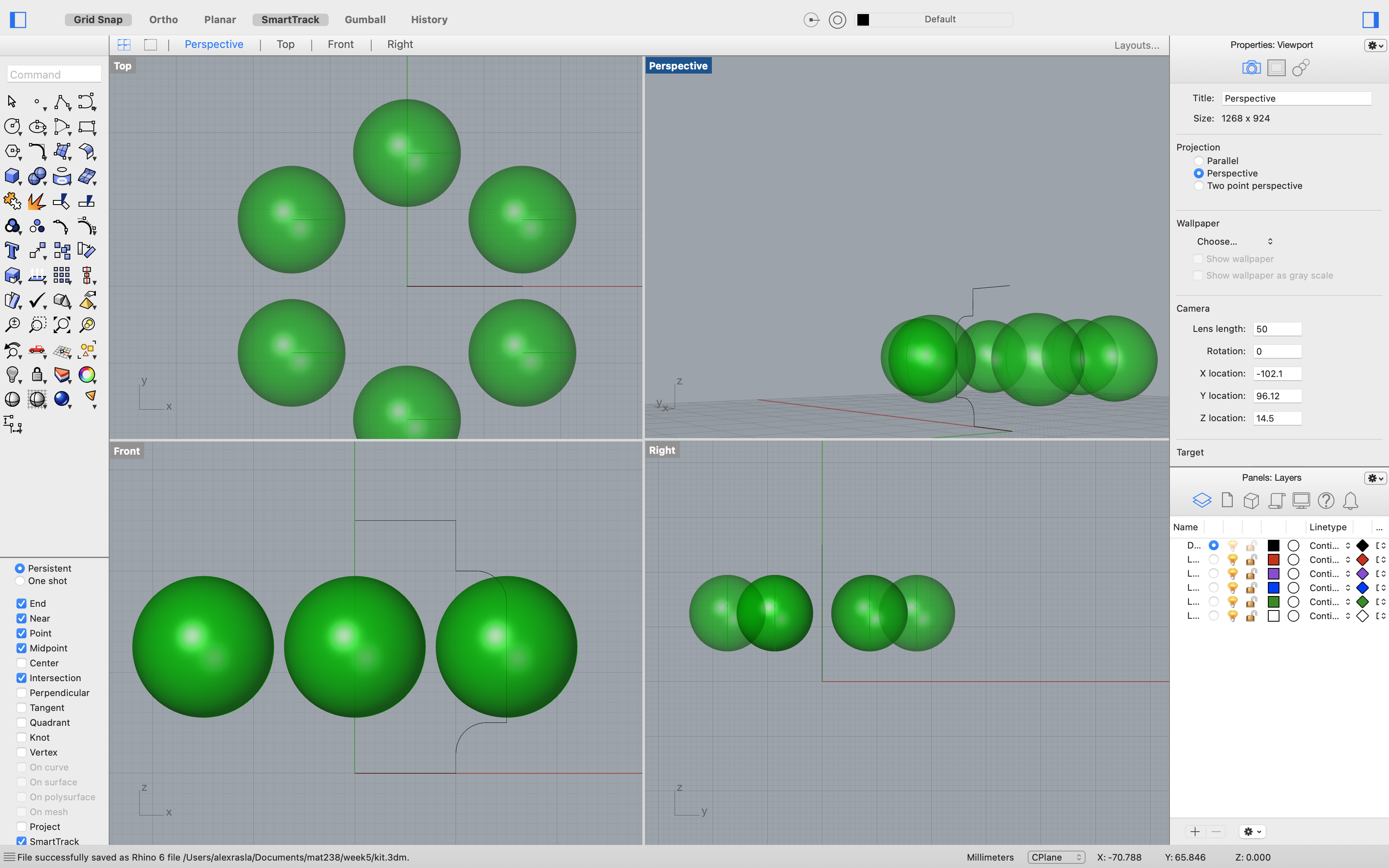
Task: Select the Parallel projection radio button
Action: [x=1199, y=160]
